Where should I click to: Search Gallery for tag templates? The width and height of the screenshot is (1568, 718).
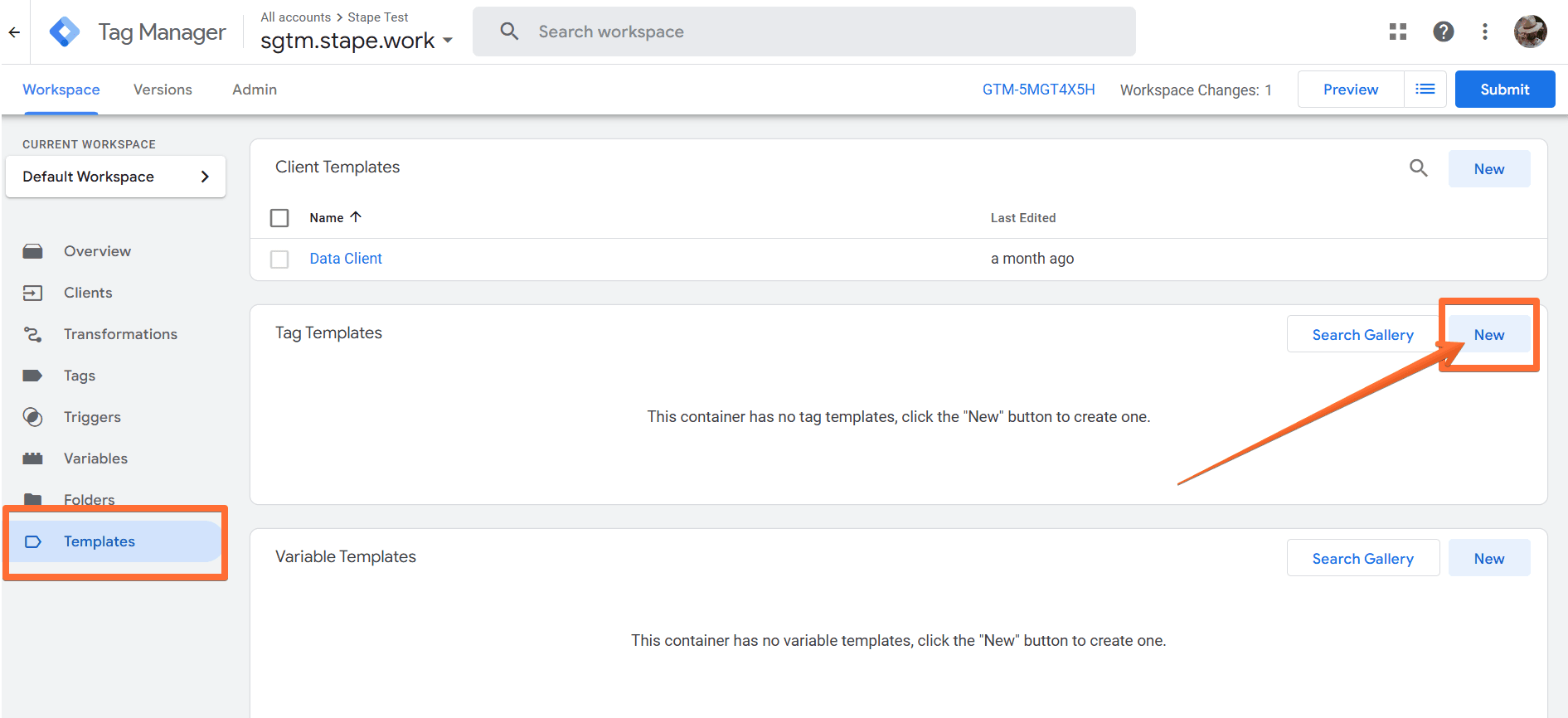point(1363,334)
